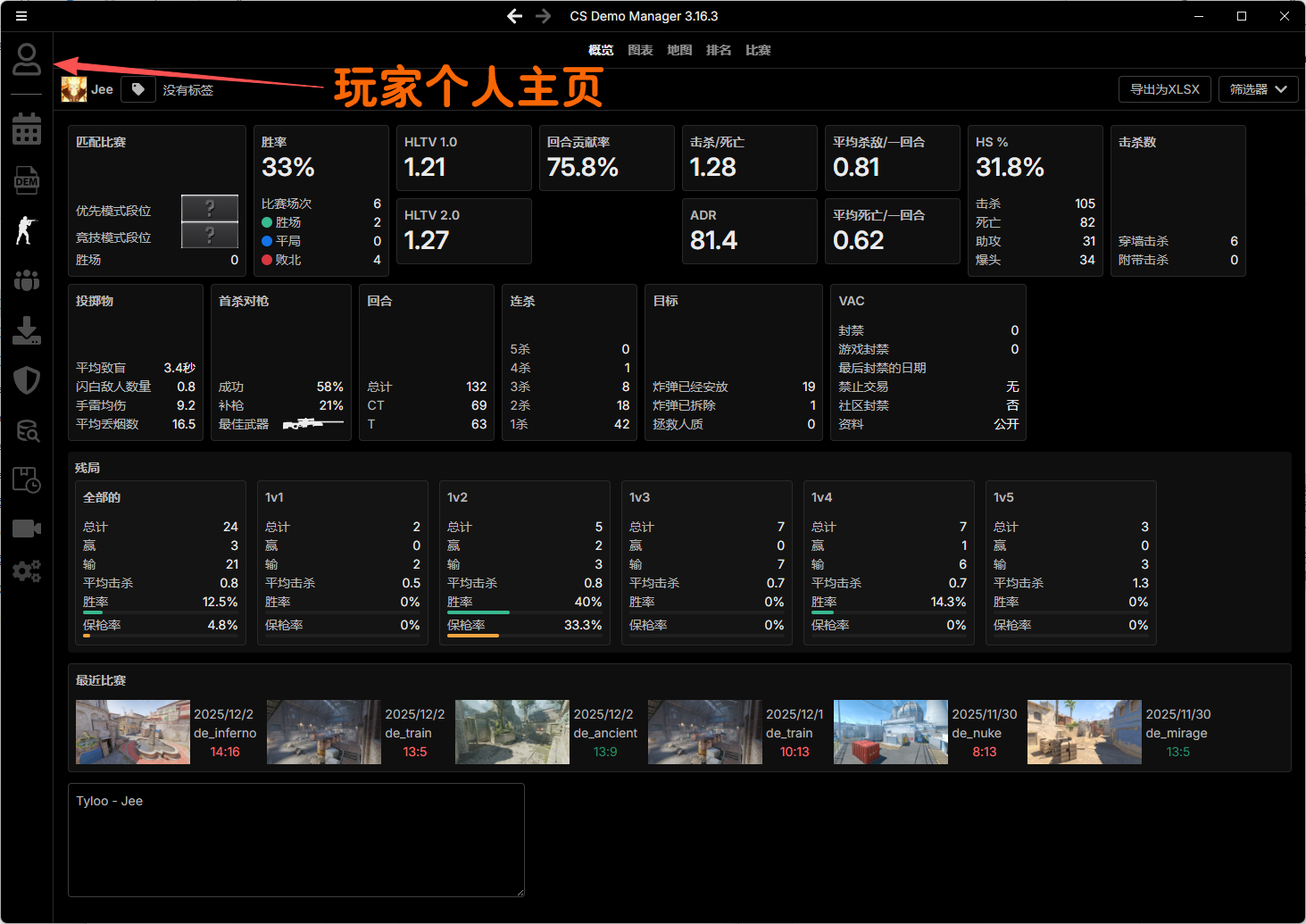
Task: Open the downloads icon in sidebar
Action: click(x=27, y=330)
